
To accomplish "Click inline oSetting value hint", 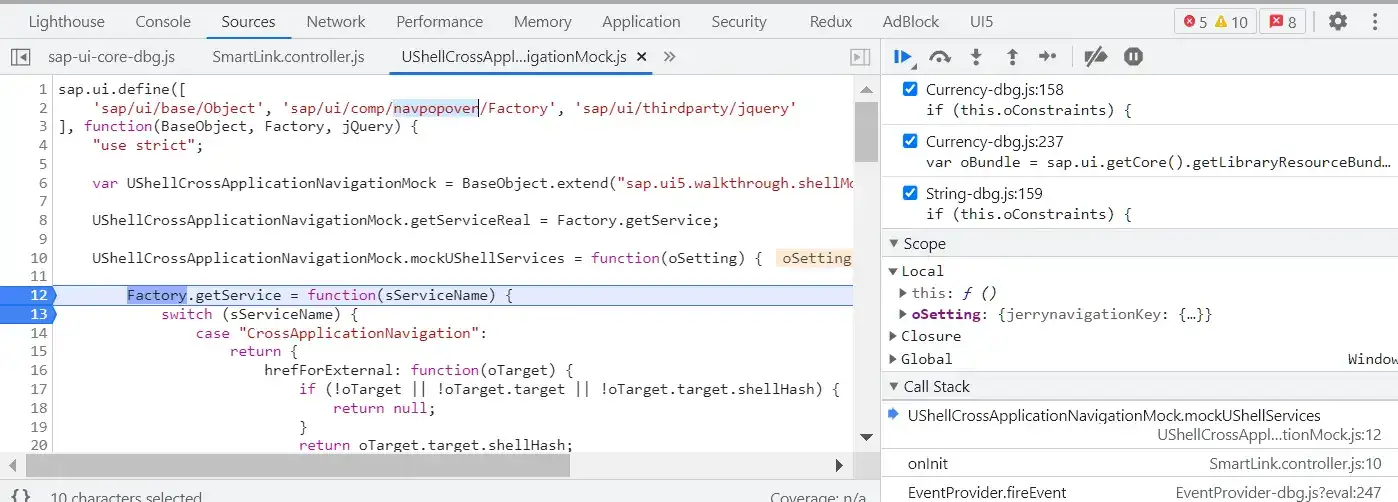I will click(816, 258).
